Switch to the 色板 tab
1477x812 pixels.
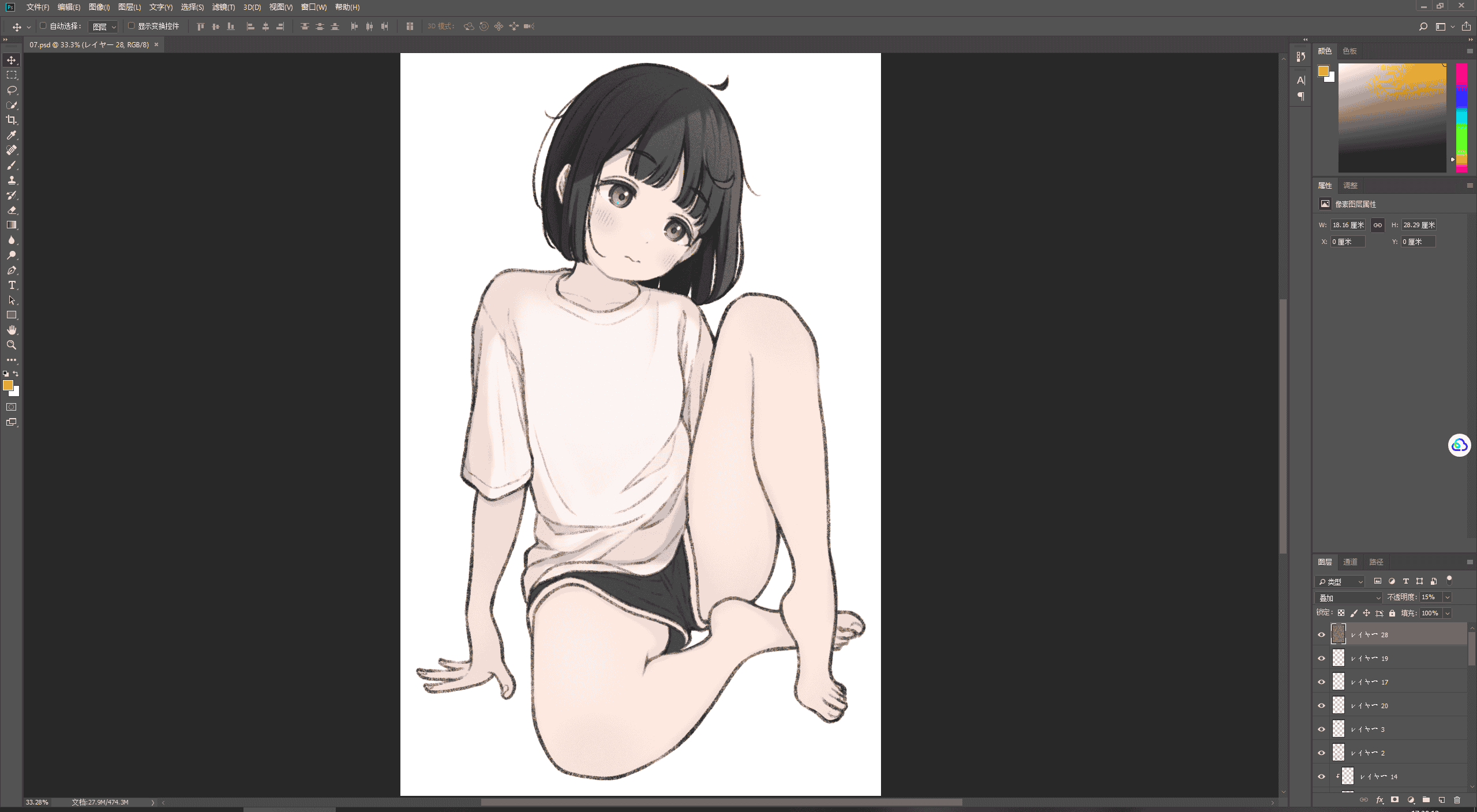click(1349, 51)
